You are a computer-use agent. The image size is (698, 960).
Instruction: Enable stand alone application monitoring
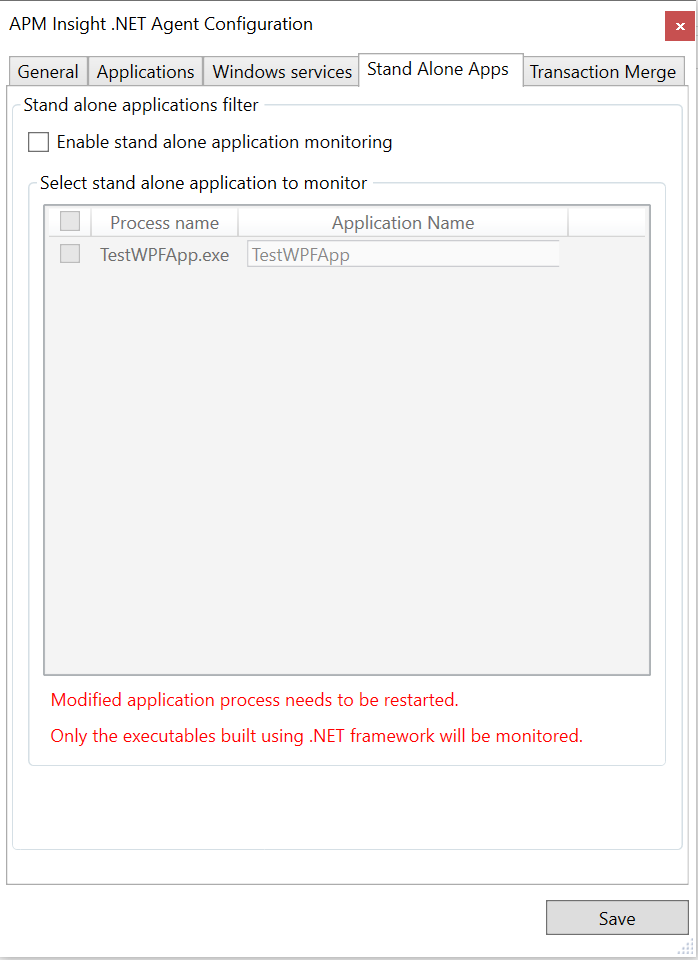click(37, 141)
